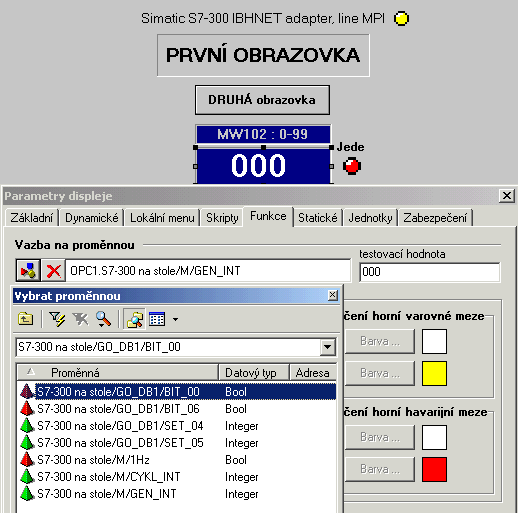
Task: Click white swatch in horní varovné meze
Action: click(434, 341)
